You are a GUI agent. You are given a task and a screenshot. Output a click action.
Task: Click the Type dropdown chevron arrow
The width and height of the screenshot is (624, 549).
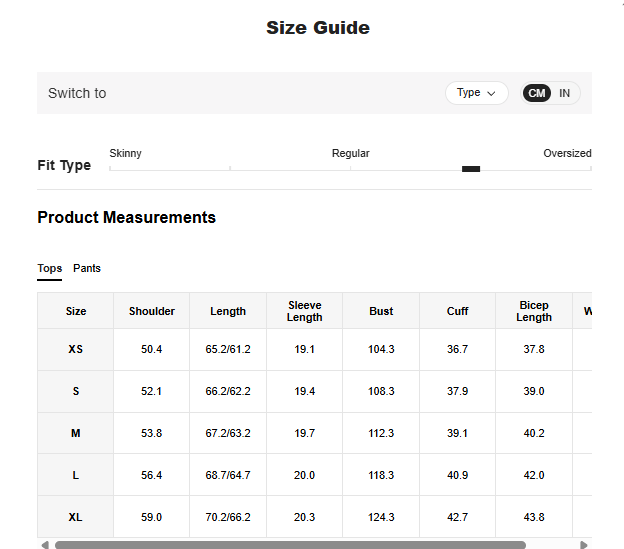(491, 93)
